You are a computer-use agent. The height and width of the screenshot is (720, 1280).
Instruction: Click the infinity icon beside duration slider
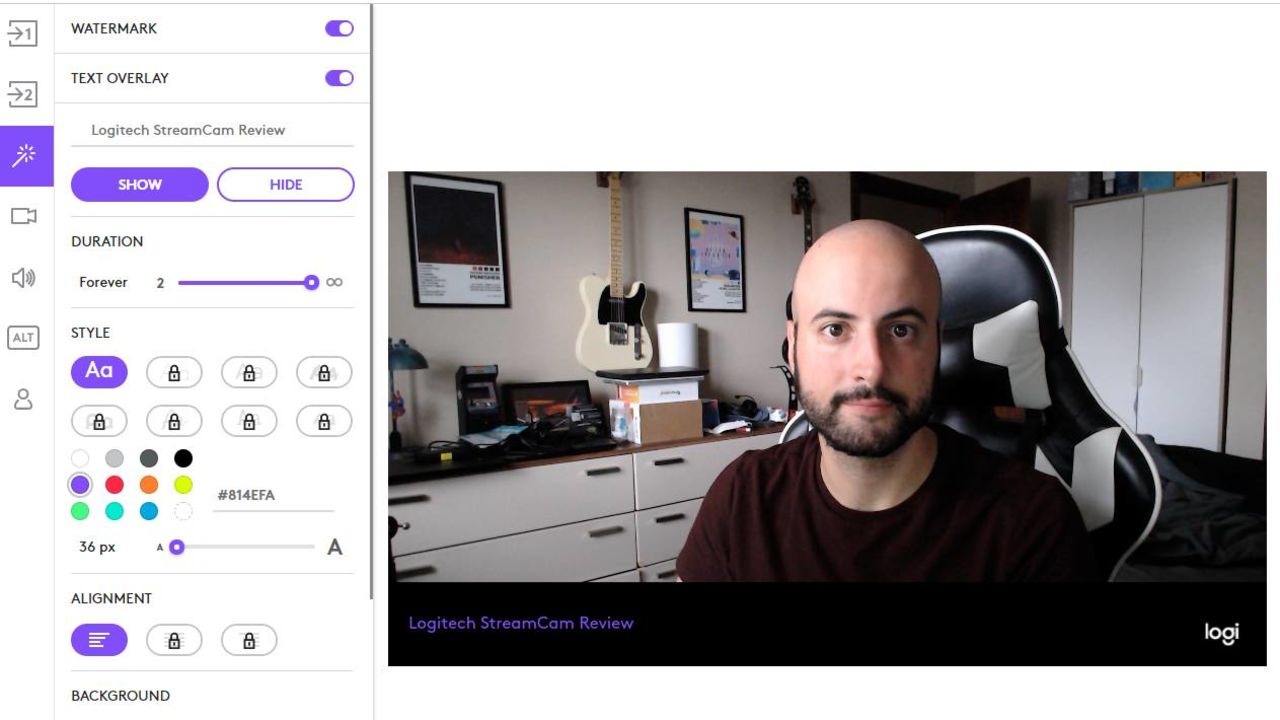pyautogui.click(x=335, y=282)
